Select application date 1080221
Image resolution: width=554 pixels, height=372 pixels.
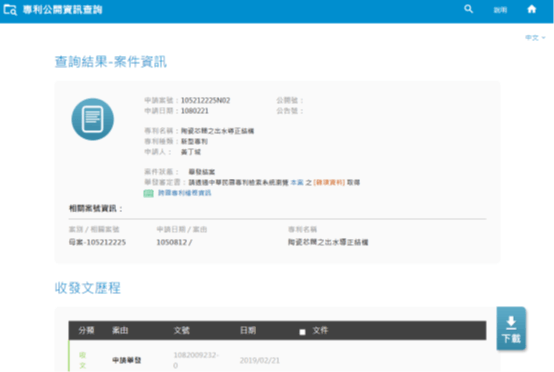point(195,111)
